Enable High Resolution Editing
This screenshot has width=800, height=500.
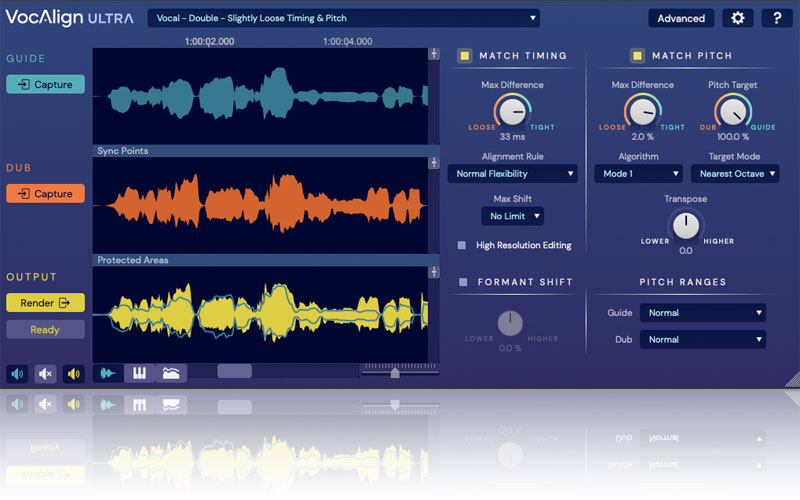coord(462,244)
